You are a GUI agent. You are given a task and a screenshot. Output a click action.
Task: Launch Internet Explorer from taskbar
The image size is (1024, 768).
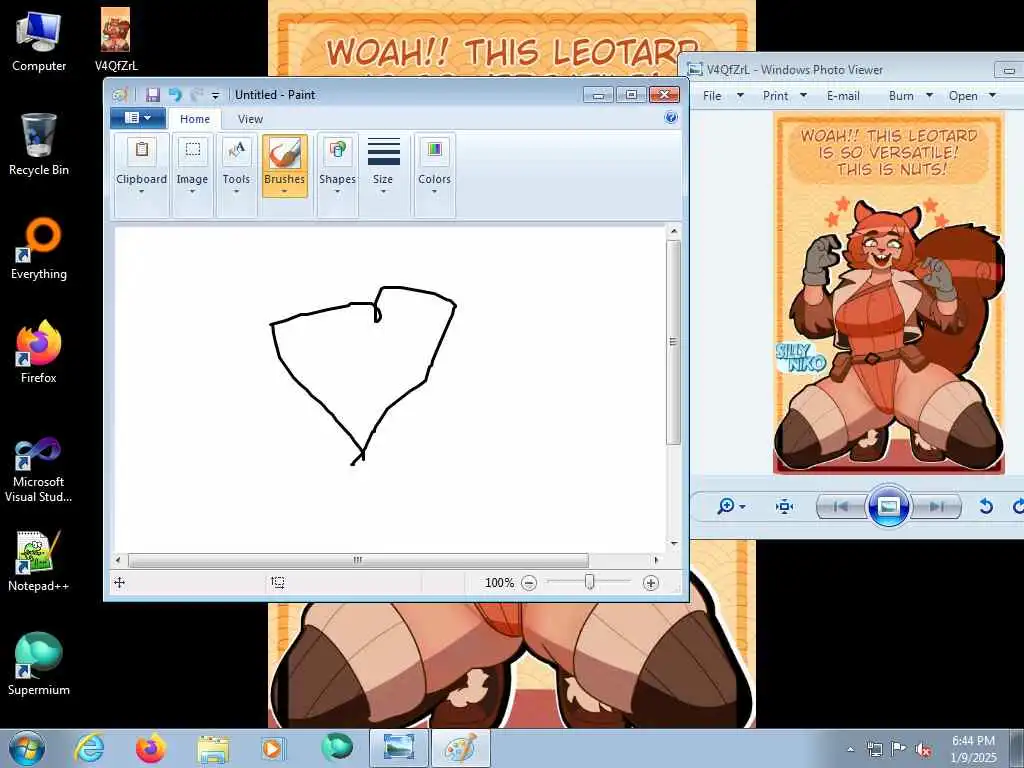point(89,748)
